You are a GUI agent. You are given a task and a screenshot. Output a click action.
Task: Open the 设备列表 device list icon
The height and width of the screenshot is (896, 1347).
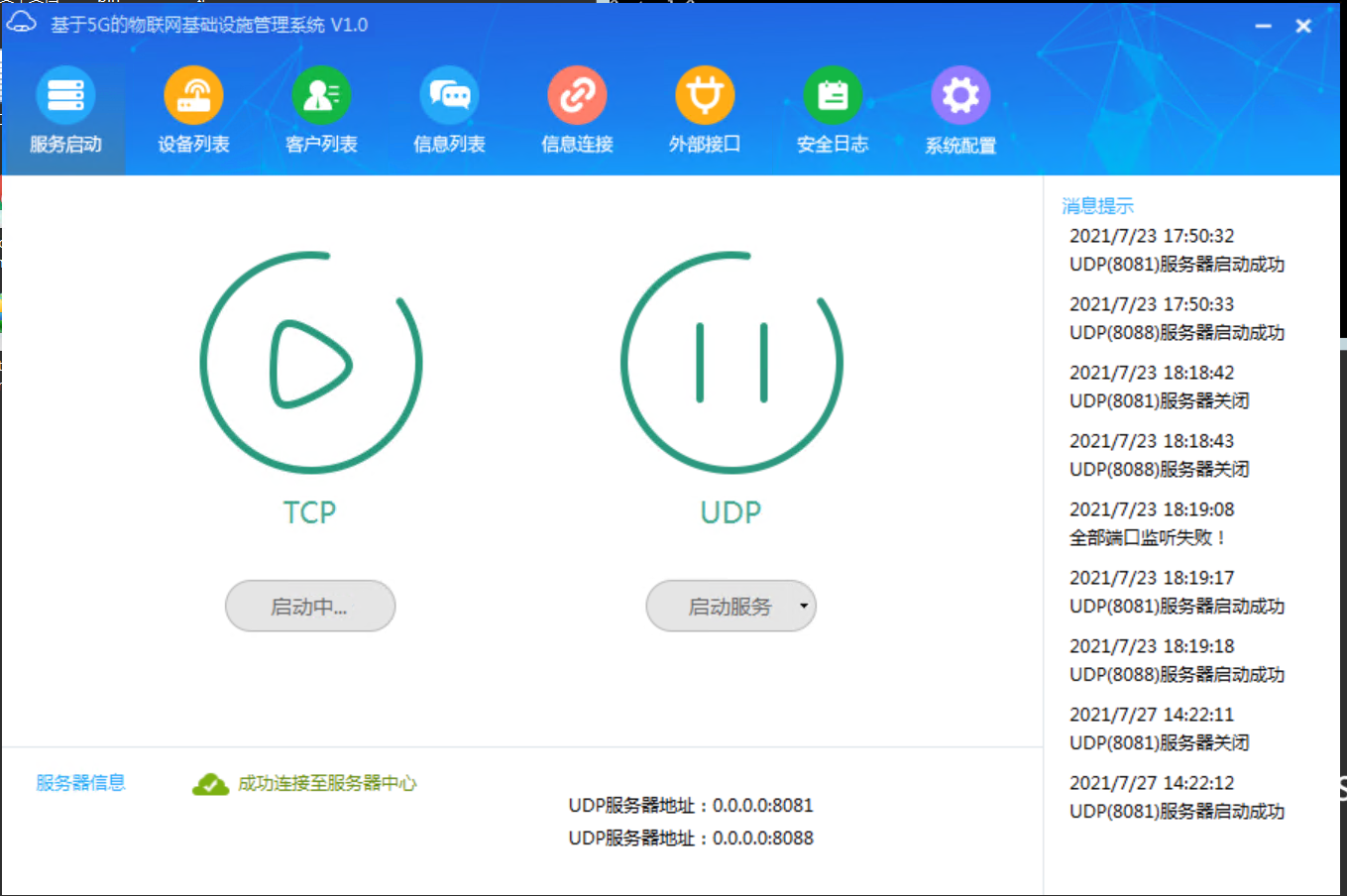click(x=193, y=96)
